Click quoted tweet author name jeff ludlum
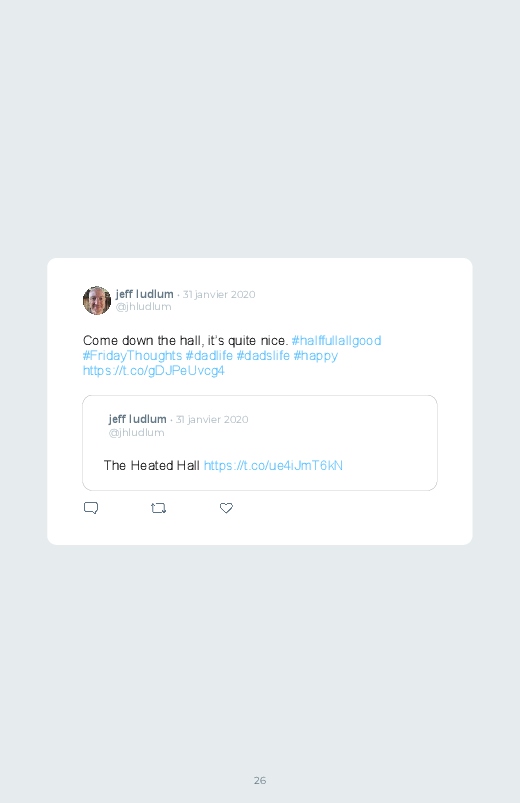The image size is (520, 803). coord(137,419)
